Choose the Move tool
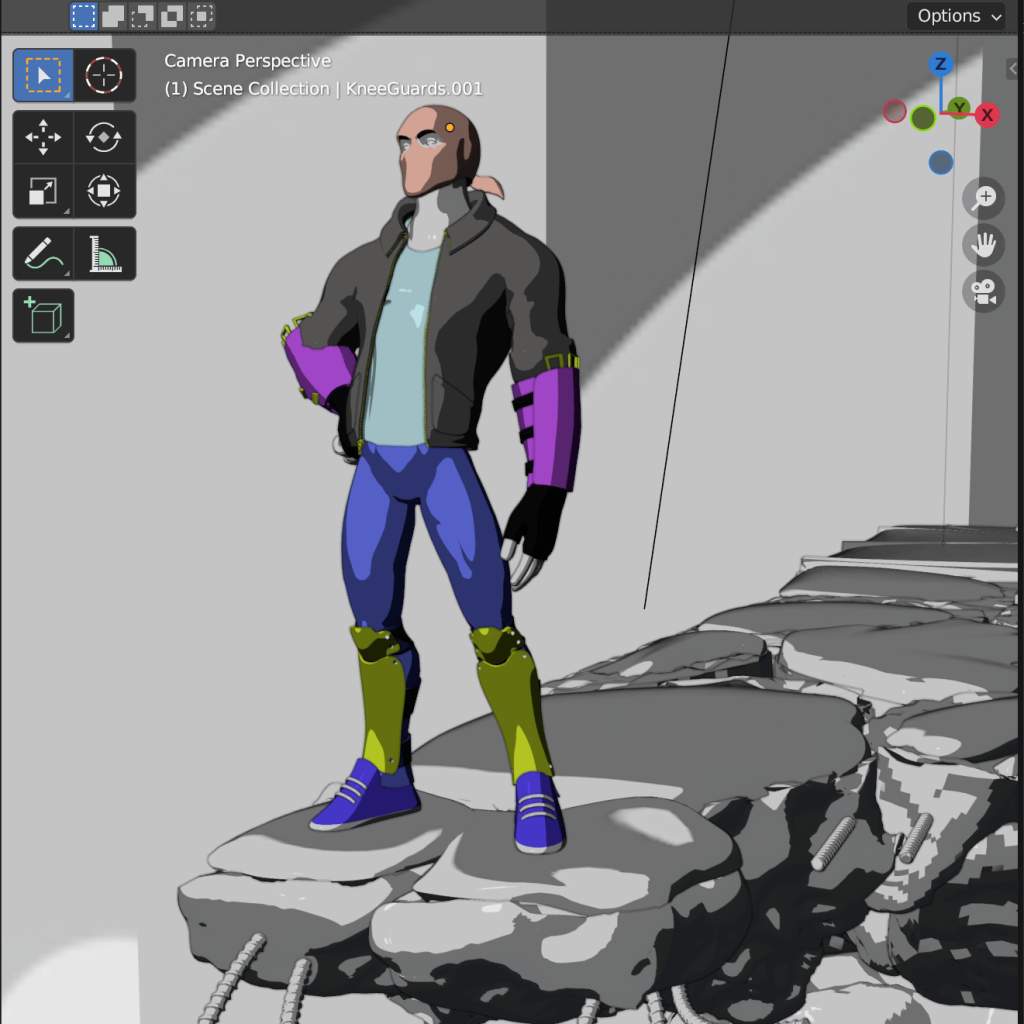The height and width of the screenshot is (1024, 1024). pos(43,137)
